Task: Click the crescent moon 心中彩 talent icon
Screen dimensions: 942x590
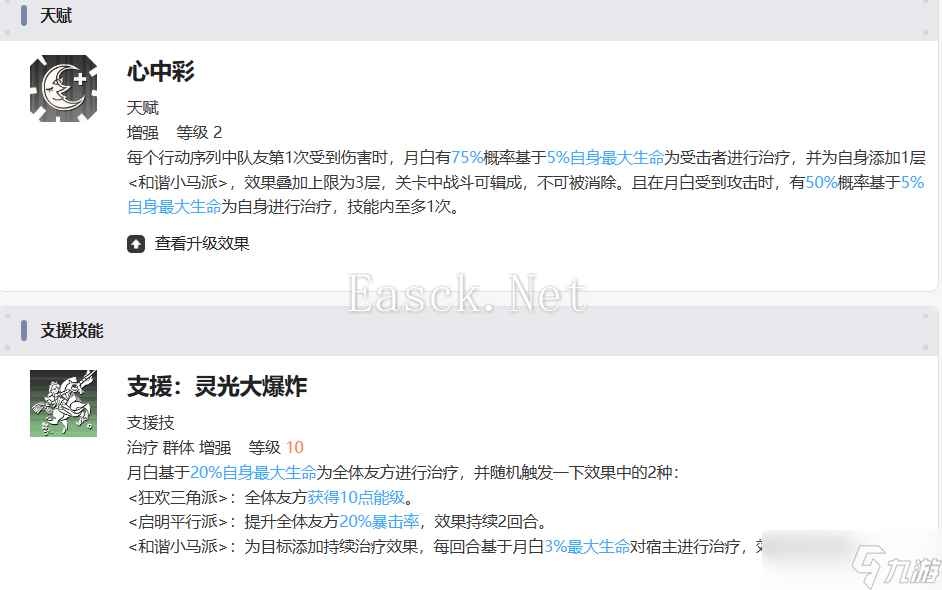Action: (x=63, y=88)
